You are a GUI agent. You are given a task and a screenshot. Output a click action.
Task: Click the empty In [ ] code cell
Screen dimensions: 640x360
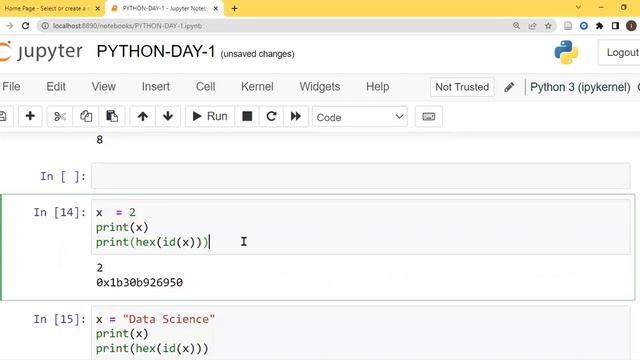tap(360, 176)
